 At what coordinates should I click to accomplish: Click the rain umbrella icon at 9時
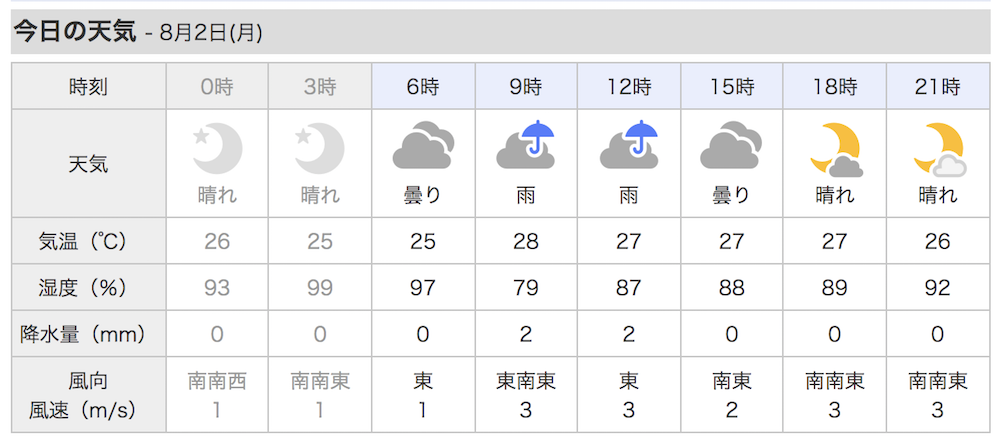point(526,145)
